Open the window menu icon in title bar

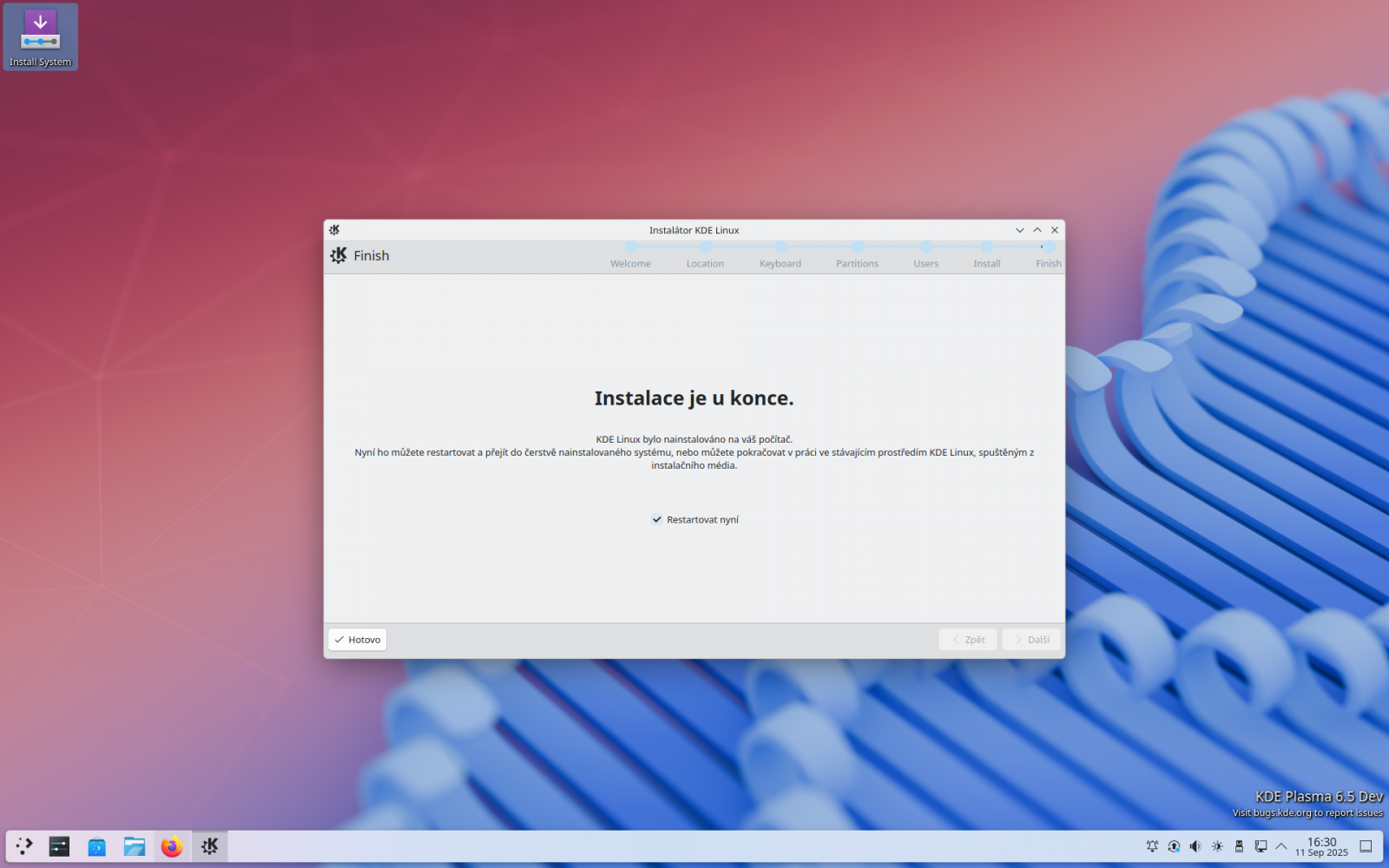coord(335,230)
